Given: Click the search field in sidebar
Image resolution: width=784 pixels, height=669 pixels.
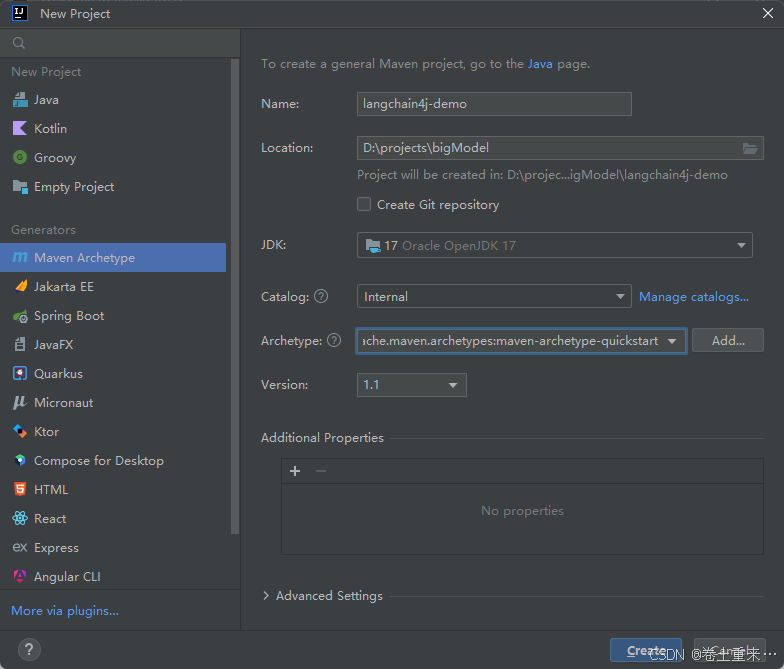Looking at the screenshot, I should (120, 43).
